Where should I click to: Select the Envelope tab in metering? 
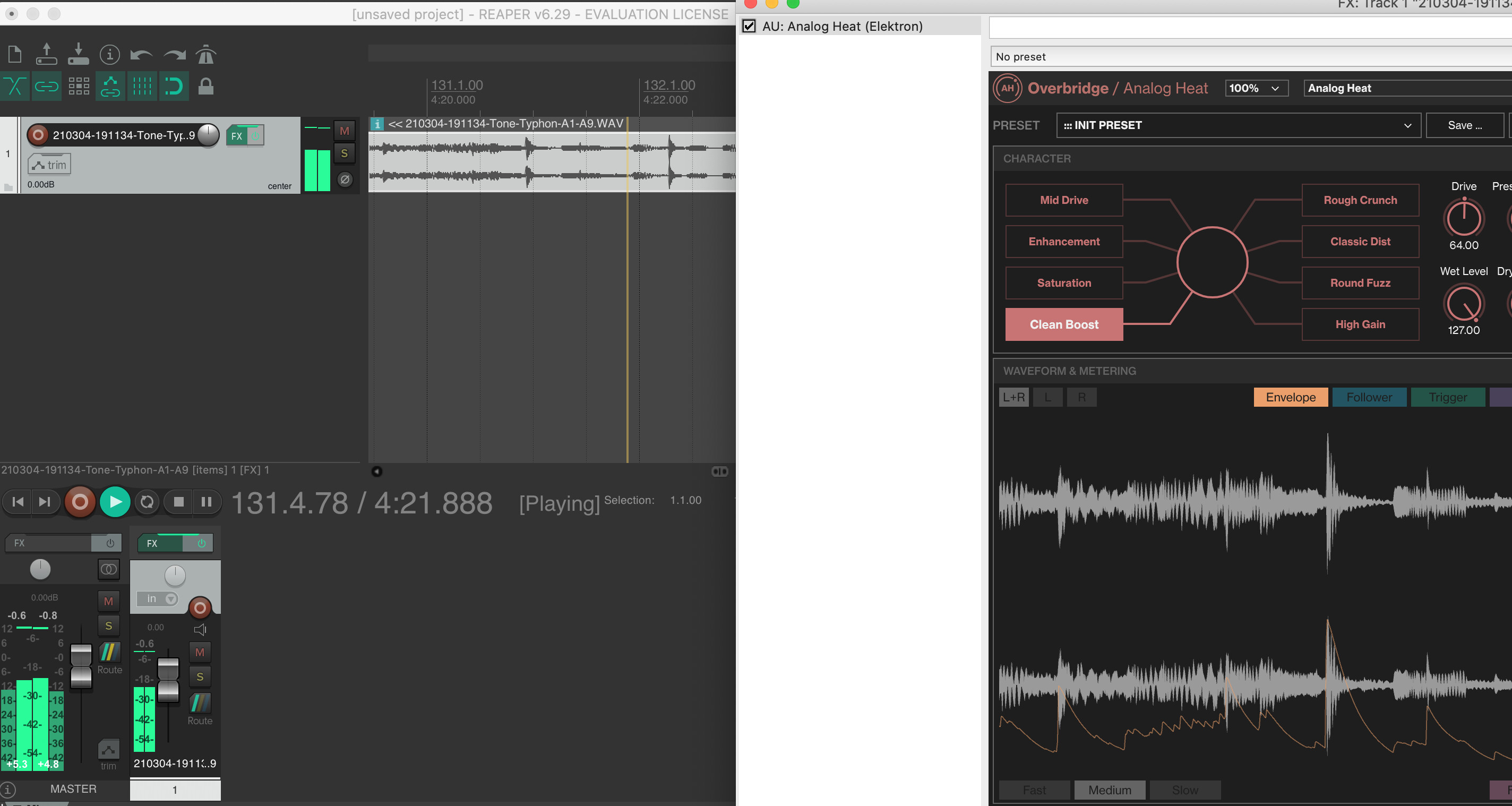(x=1290, y=397)
